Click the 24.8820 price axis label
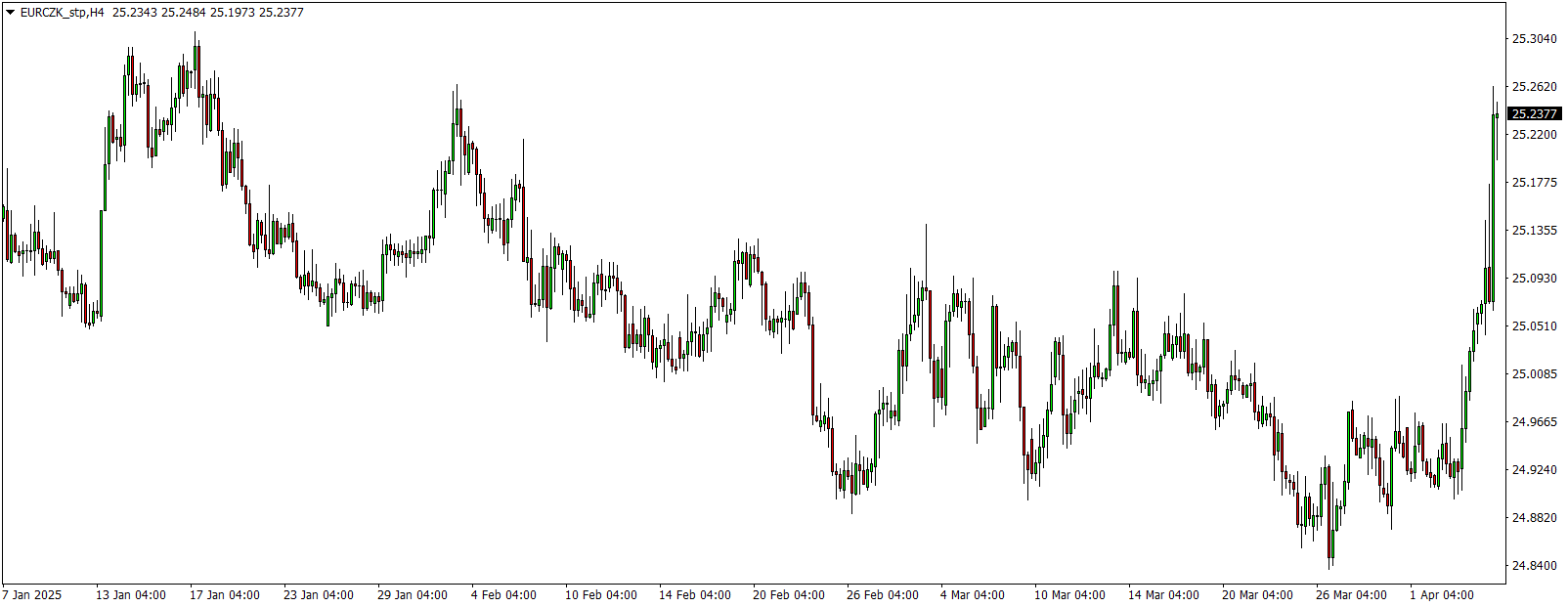This screenshot has width=1568, height=607. 1534,518
